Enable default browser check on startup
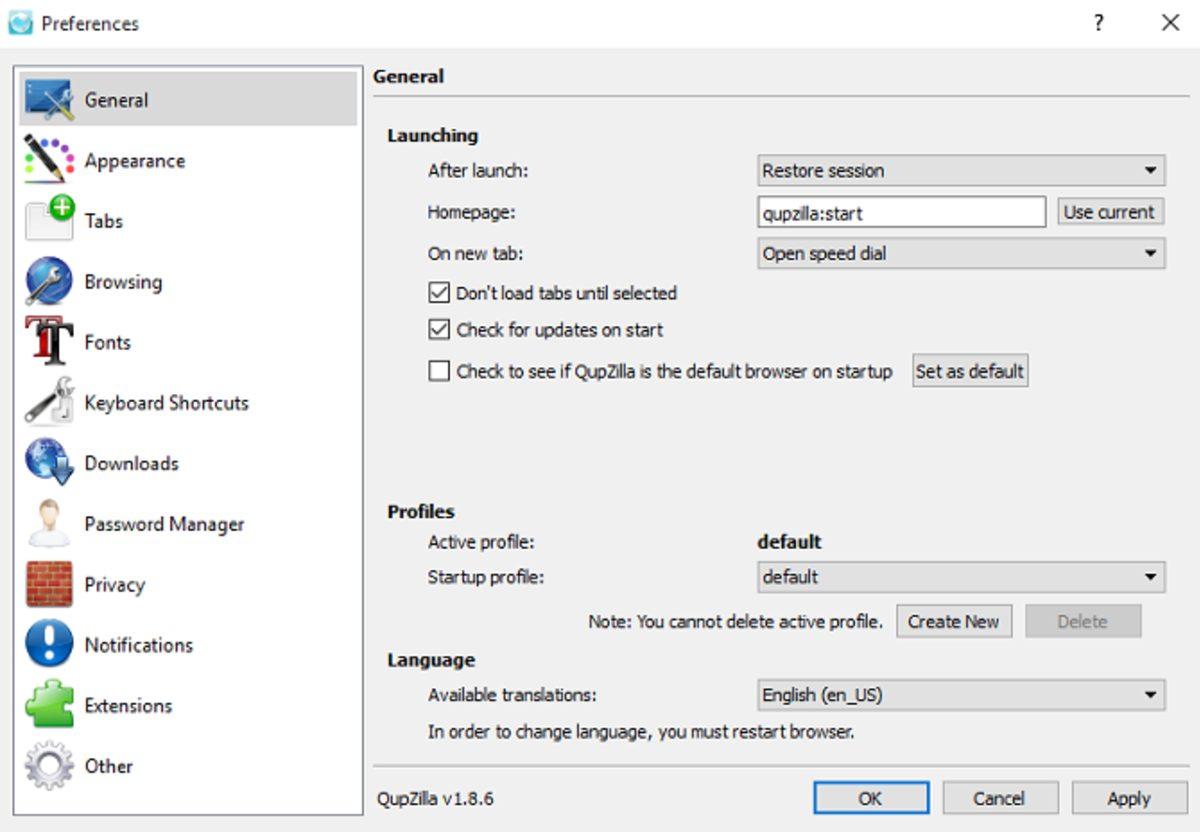 (x=439, y=372)
